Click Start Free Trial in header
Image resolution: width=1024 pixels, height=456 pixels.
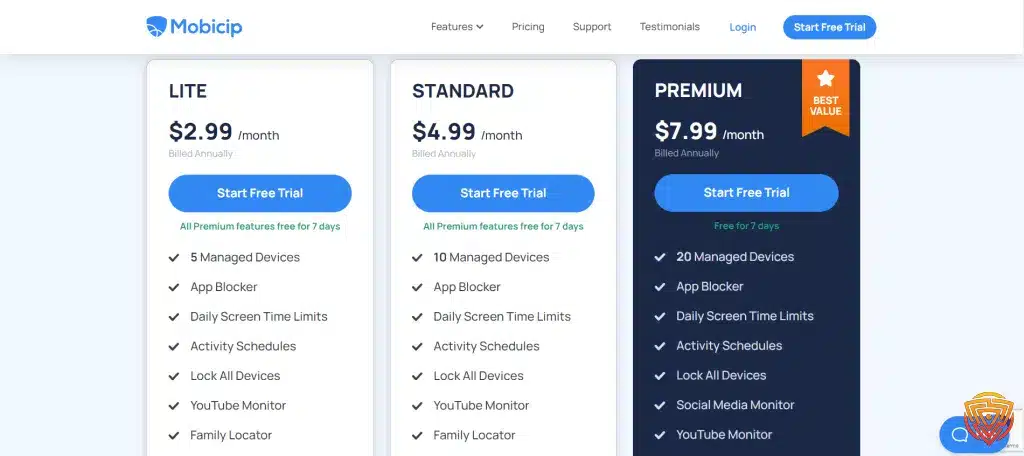click(x=829, y=27)
